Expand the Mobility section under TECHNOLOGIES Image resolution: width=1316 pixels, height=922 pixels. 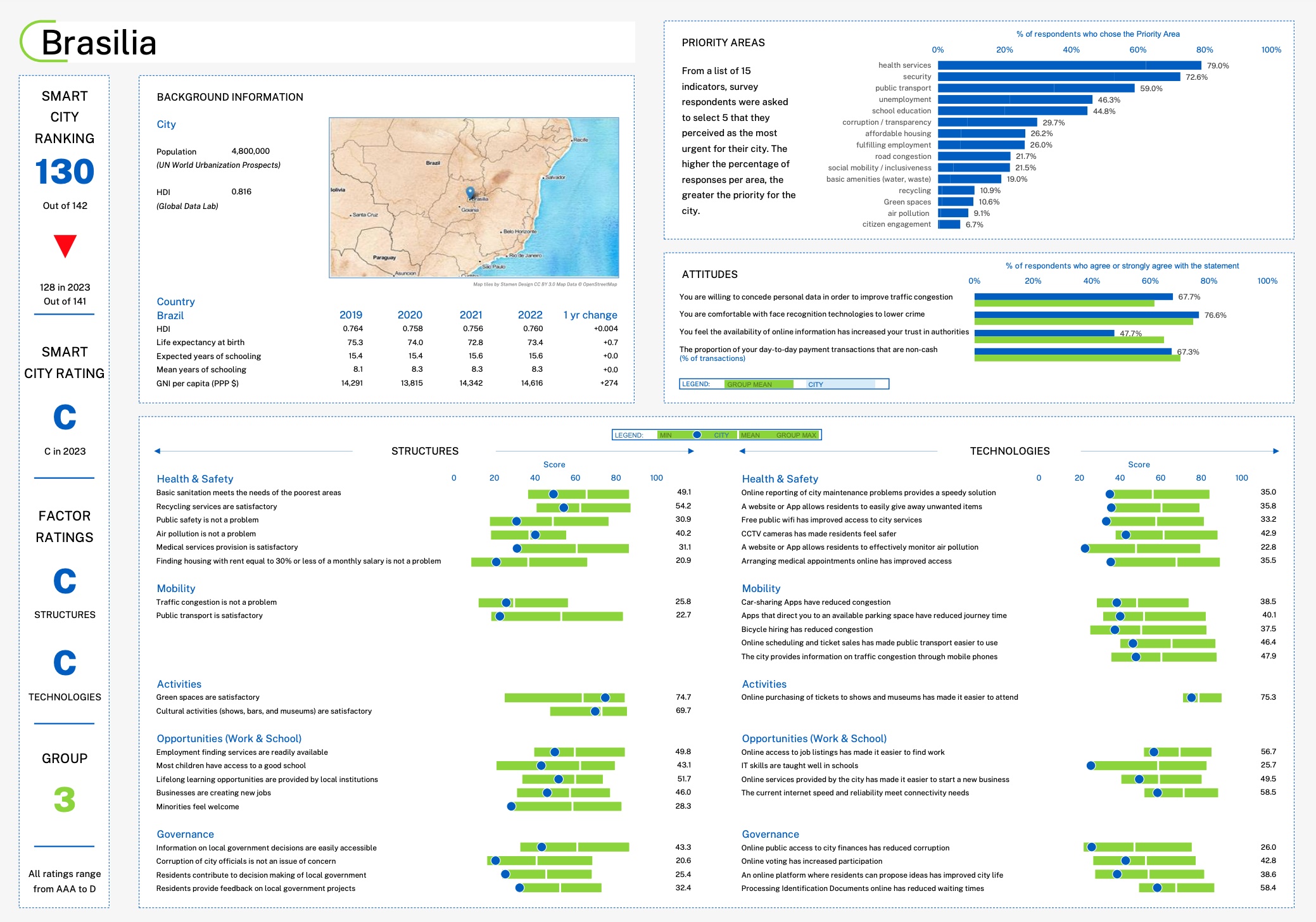[761, 588]
